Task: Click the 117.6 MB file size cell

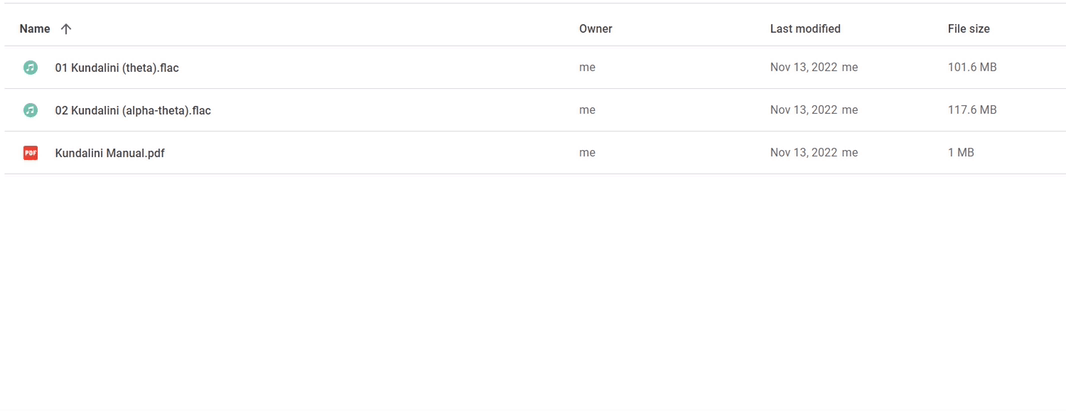Action: [972, 110]
